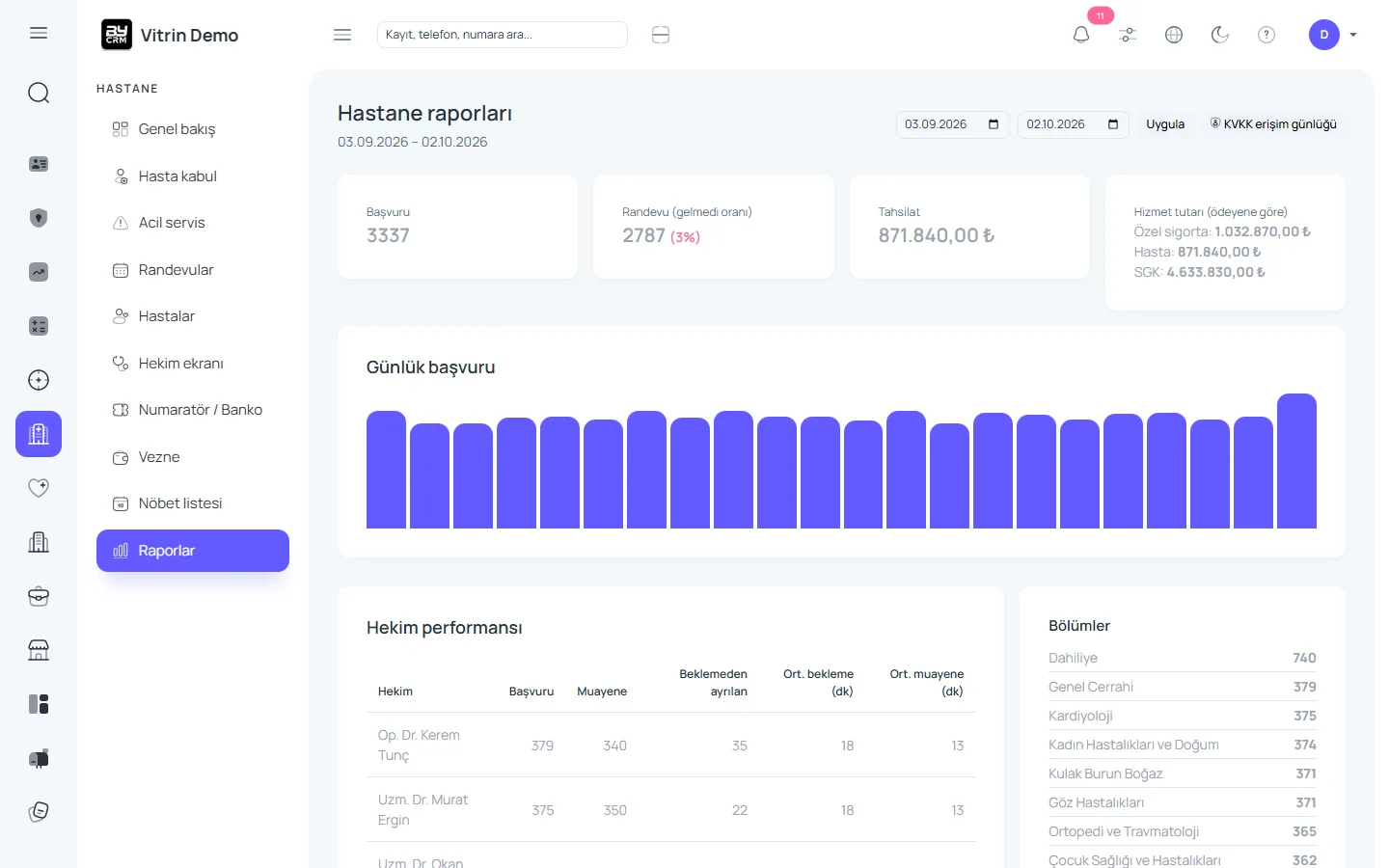Open the mailbox icon in left rail
This screenshot has width=1389, height=868.
click(x=39, y=758)
